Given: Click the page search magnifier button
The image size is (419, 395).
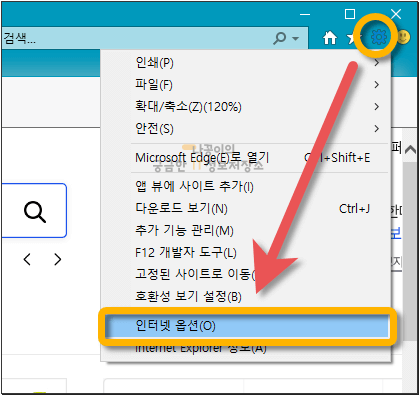Looking at the screenshot, I should pos(35,211).
